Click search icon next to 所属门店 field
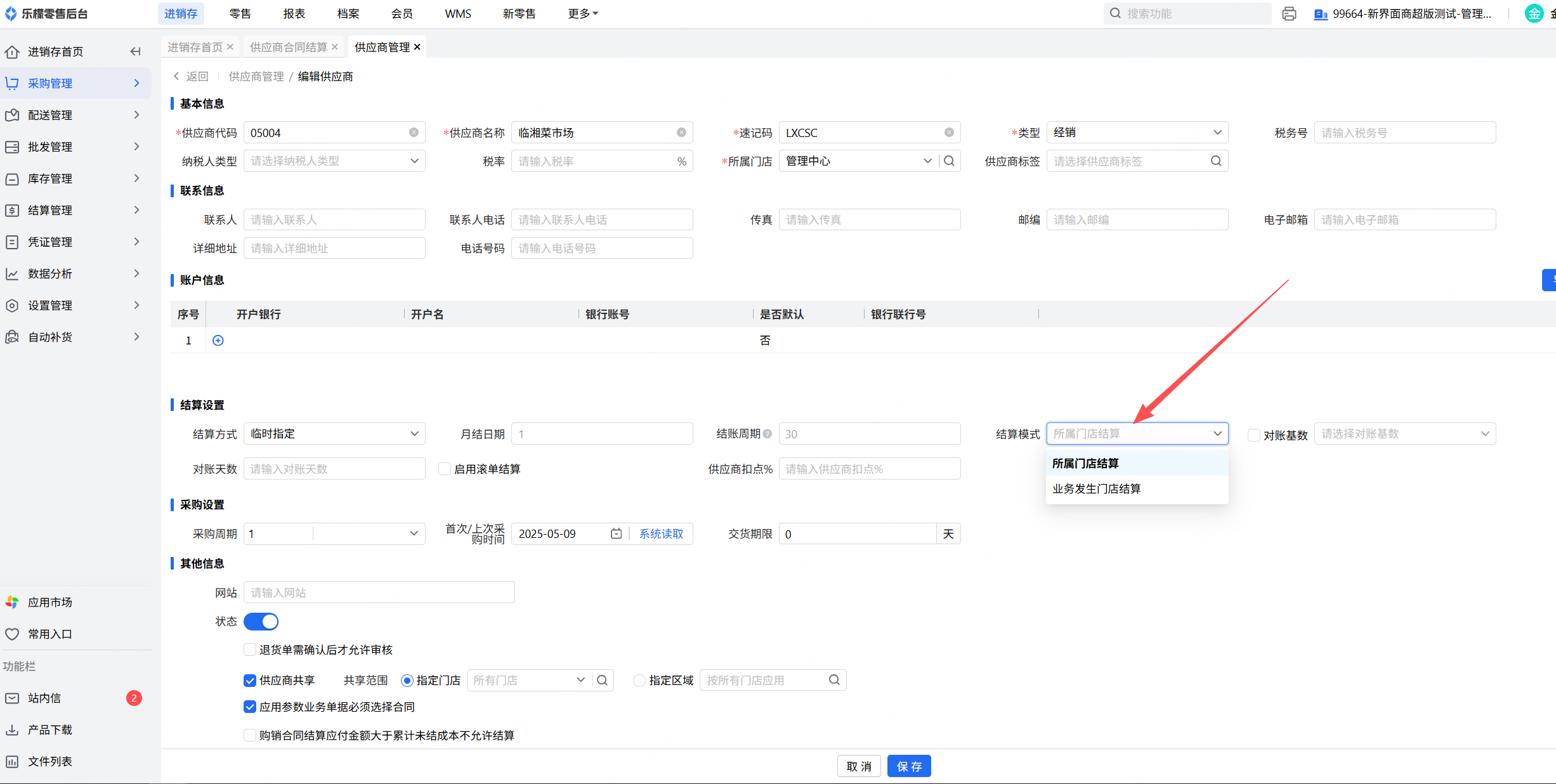The image size is (1556, 784). (949, 161)
